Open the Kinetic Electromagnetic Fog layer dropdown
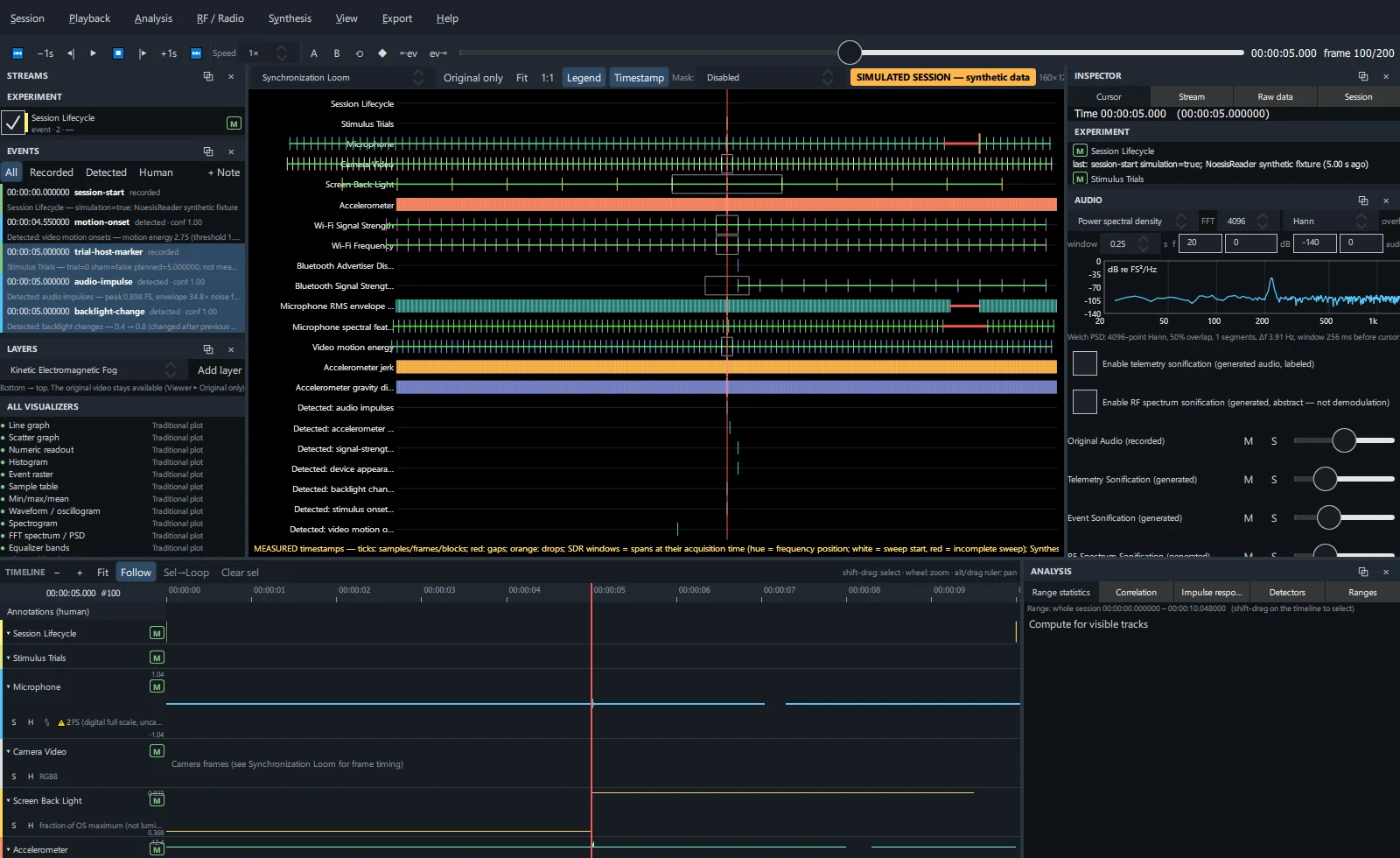The image size is (1400, 858). point(92,370)
